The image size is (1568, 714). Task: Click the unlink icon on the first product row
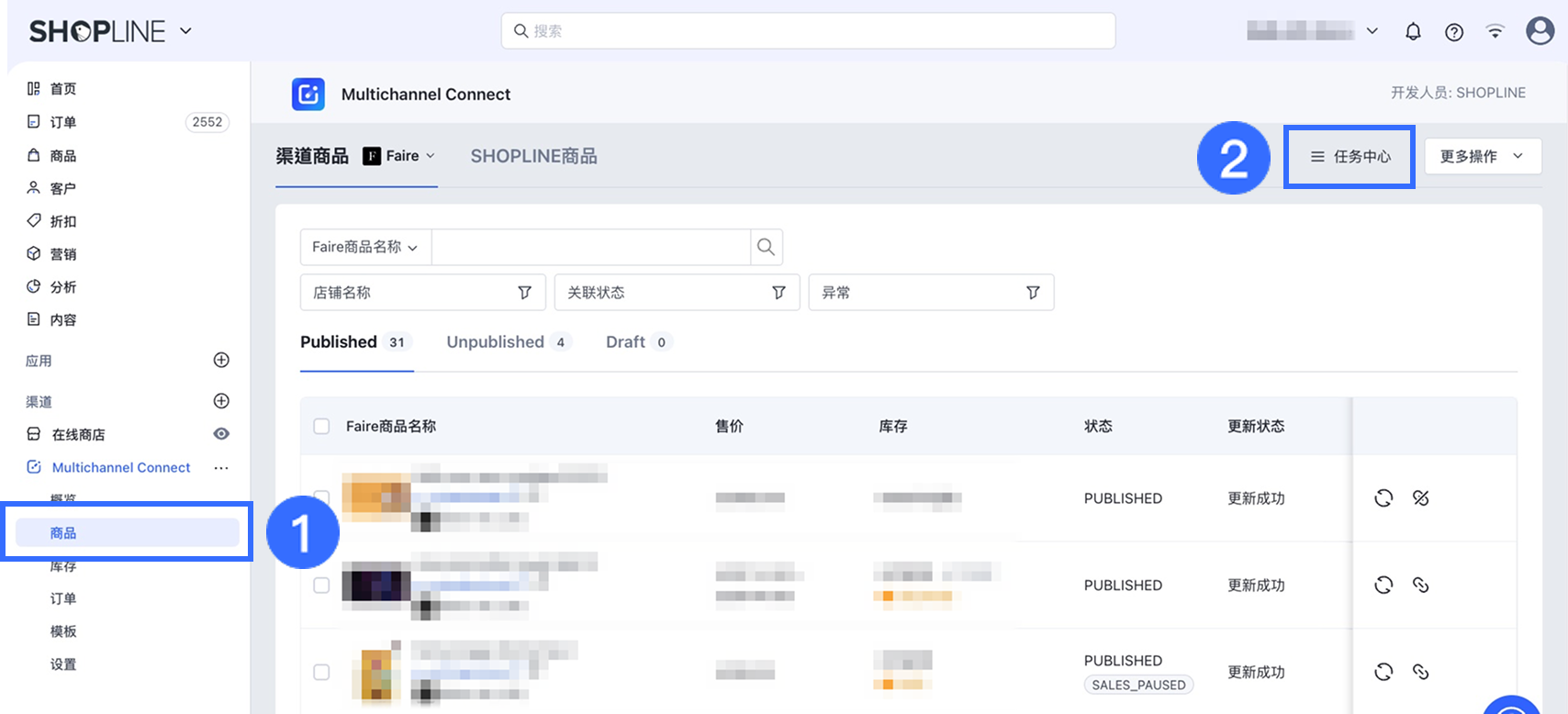tap(1420, 498)
